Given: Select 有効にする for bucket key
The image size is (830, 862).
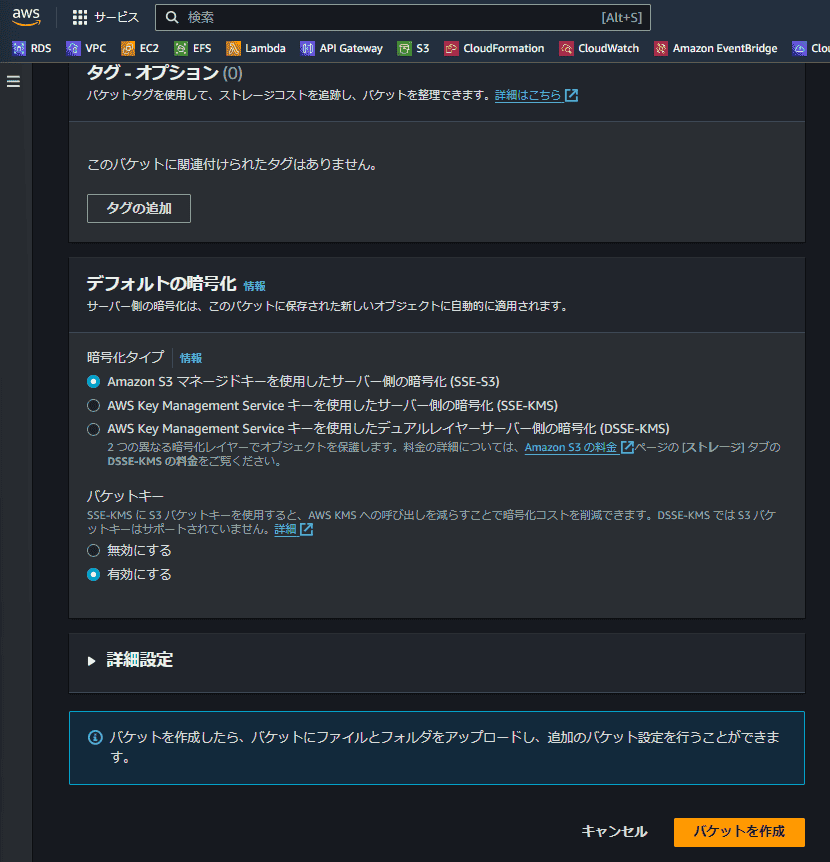Looking at the screenshot, I should click(93, 574).
